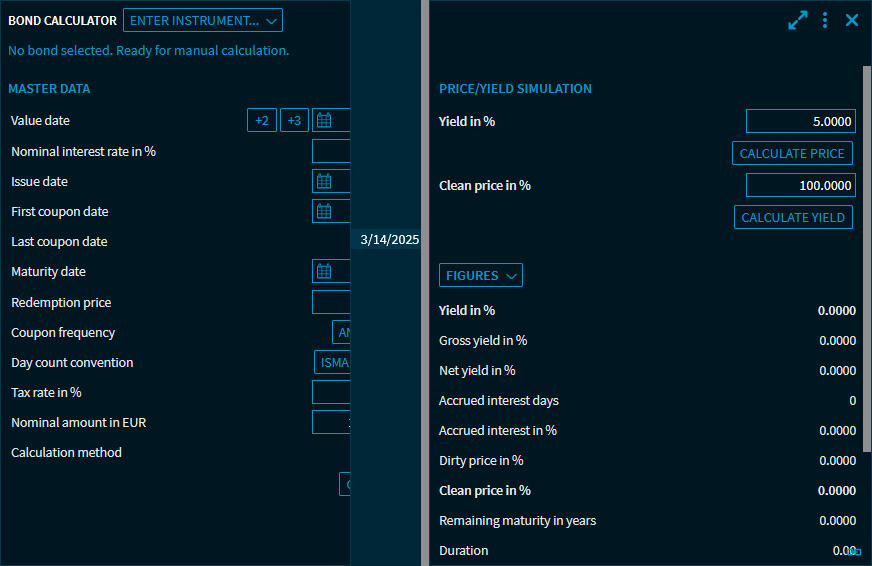Screen dimensions: 872x566
Task: Expand the panel with the double-arrow icon
Action: click(797, 20)
